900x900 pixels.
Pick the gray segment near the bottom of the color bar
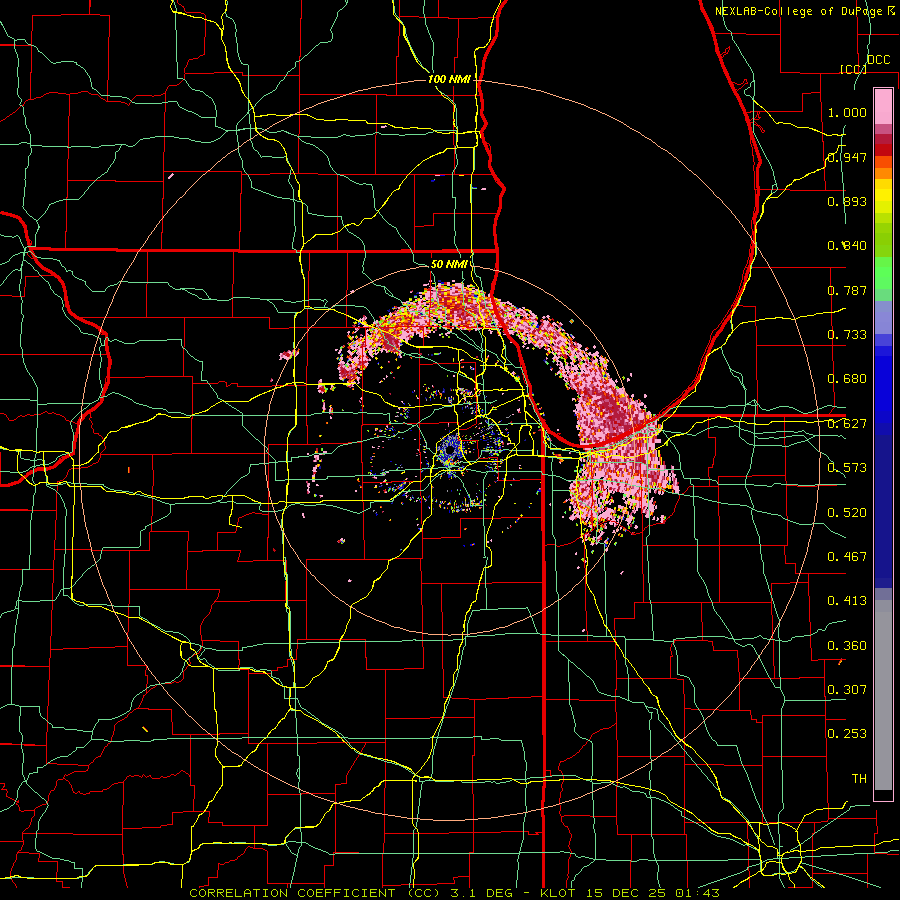pos(883,695)
